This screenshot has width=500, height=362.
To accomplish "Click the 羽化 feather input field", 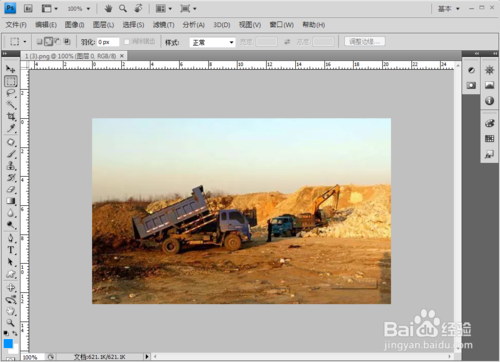I will click(x=108, y=42).
